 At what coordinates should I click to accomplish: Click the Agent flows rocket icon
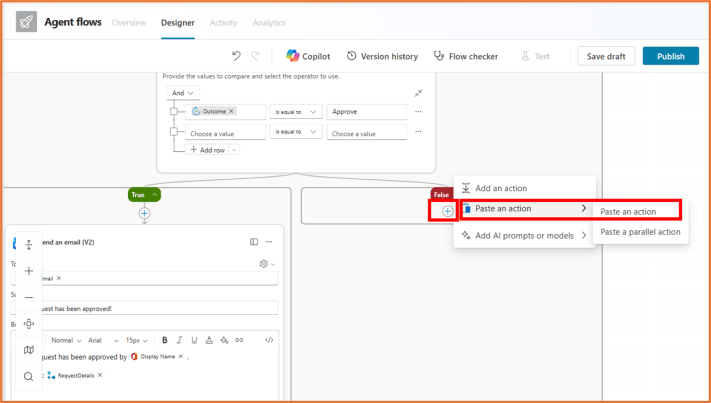click(x=26, y=22)
